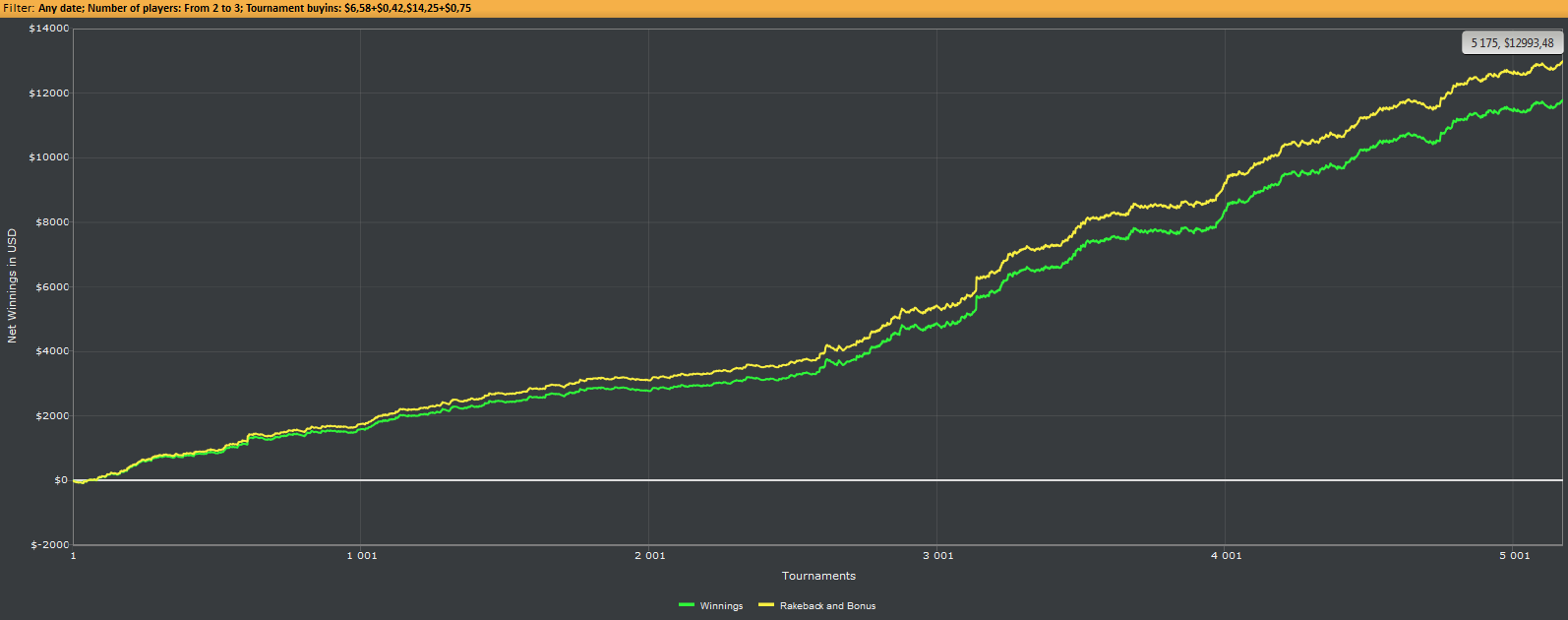This screenshot has height=620, width=1568.
Task: Click the yellow Rakeback and Bonus swatch
Action: coord(766,605)
